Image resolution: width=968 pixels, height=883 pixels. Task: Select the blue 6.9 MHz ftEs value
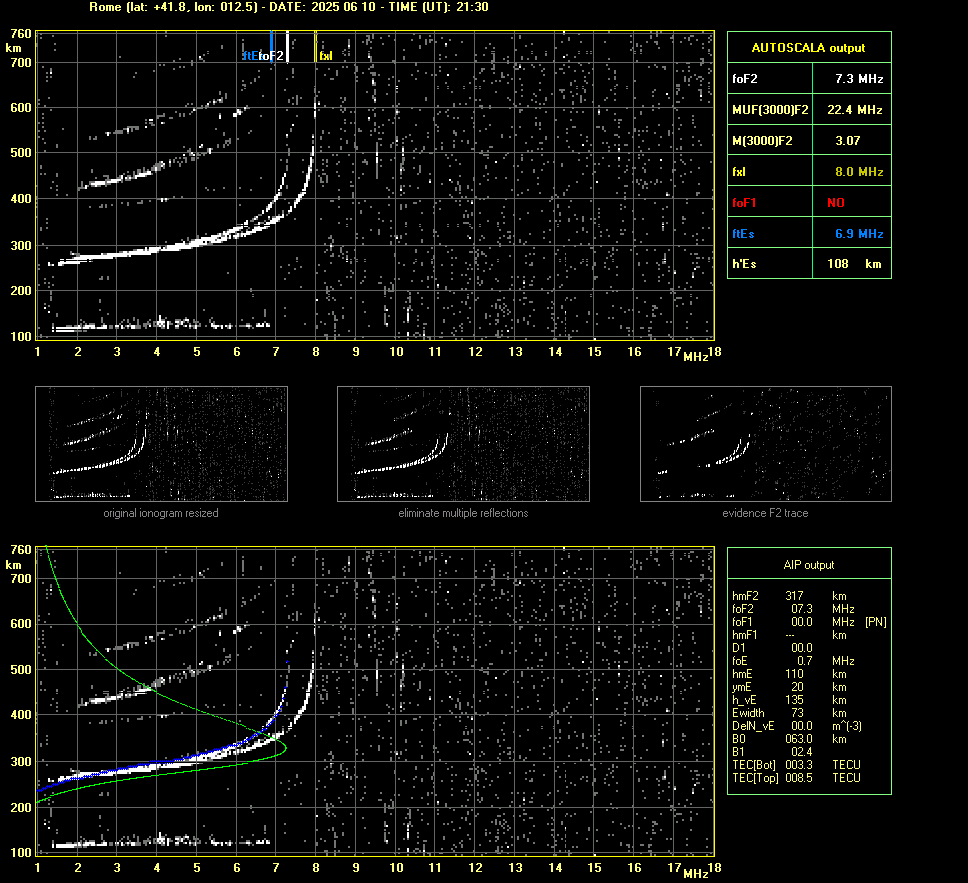point(859,233)
